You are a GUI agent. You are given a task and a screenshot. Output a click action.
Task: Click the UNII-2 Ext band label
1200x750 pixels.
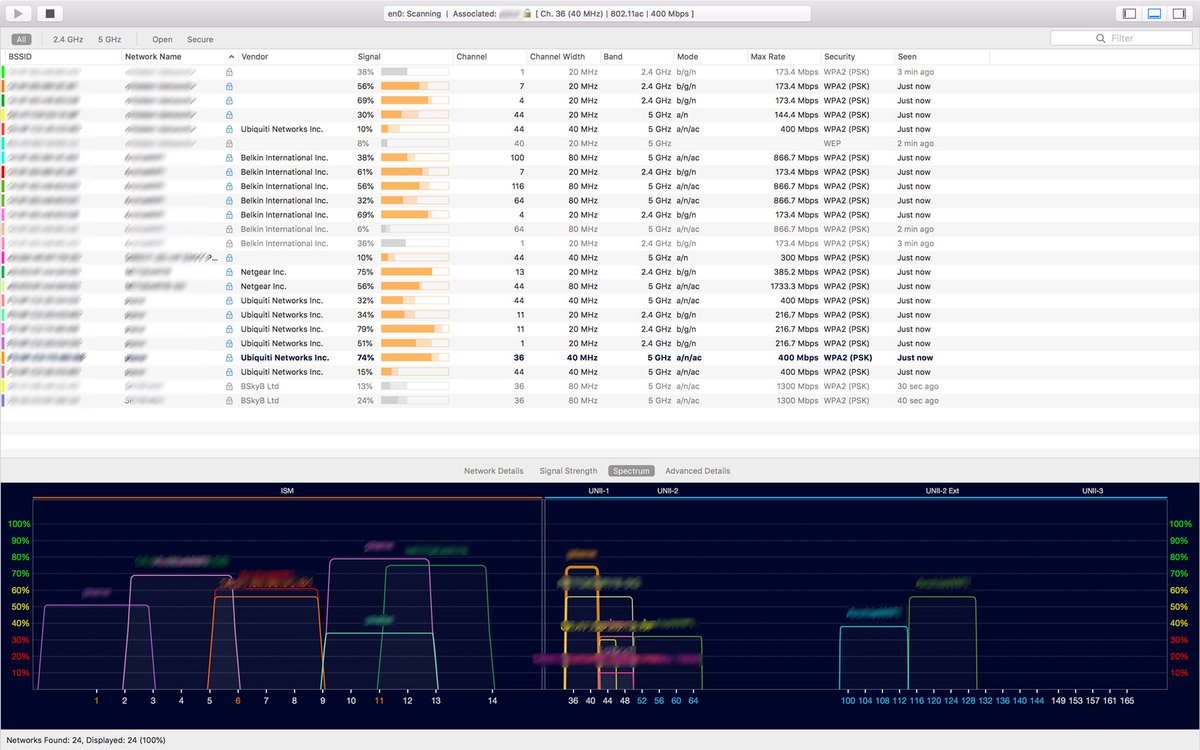(x=942, y=491)
